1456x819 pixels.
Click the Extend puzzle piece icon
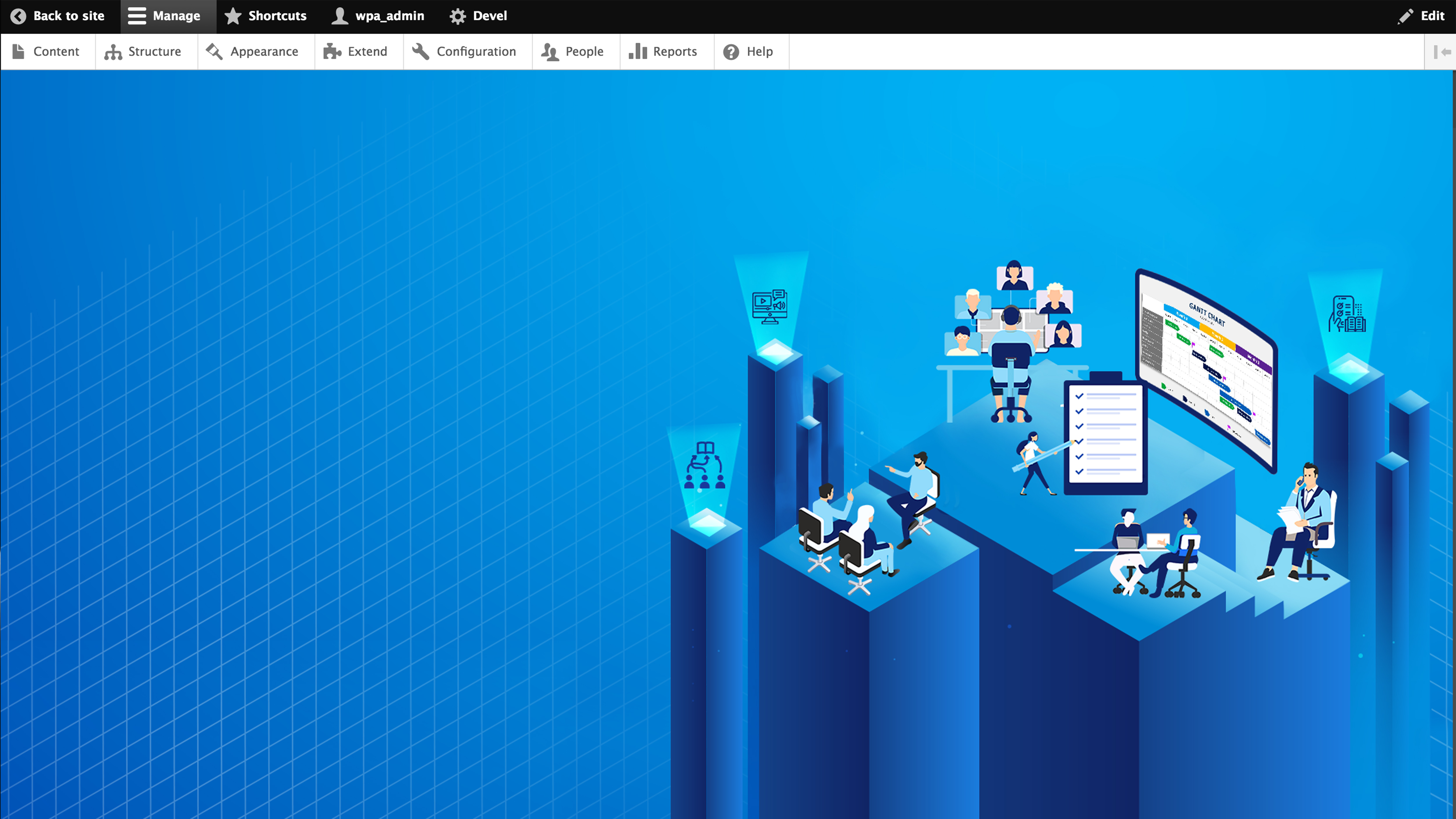[x=332, y=52]
